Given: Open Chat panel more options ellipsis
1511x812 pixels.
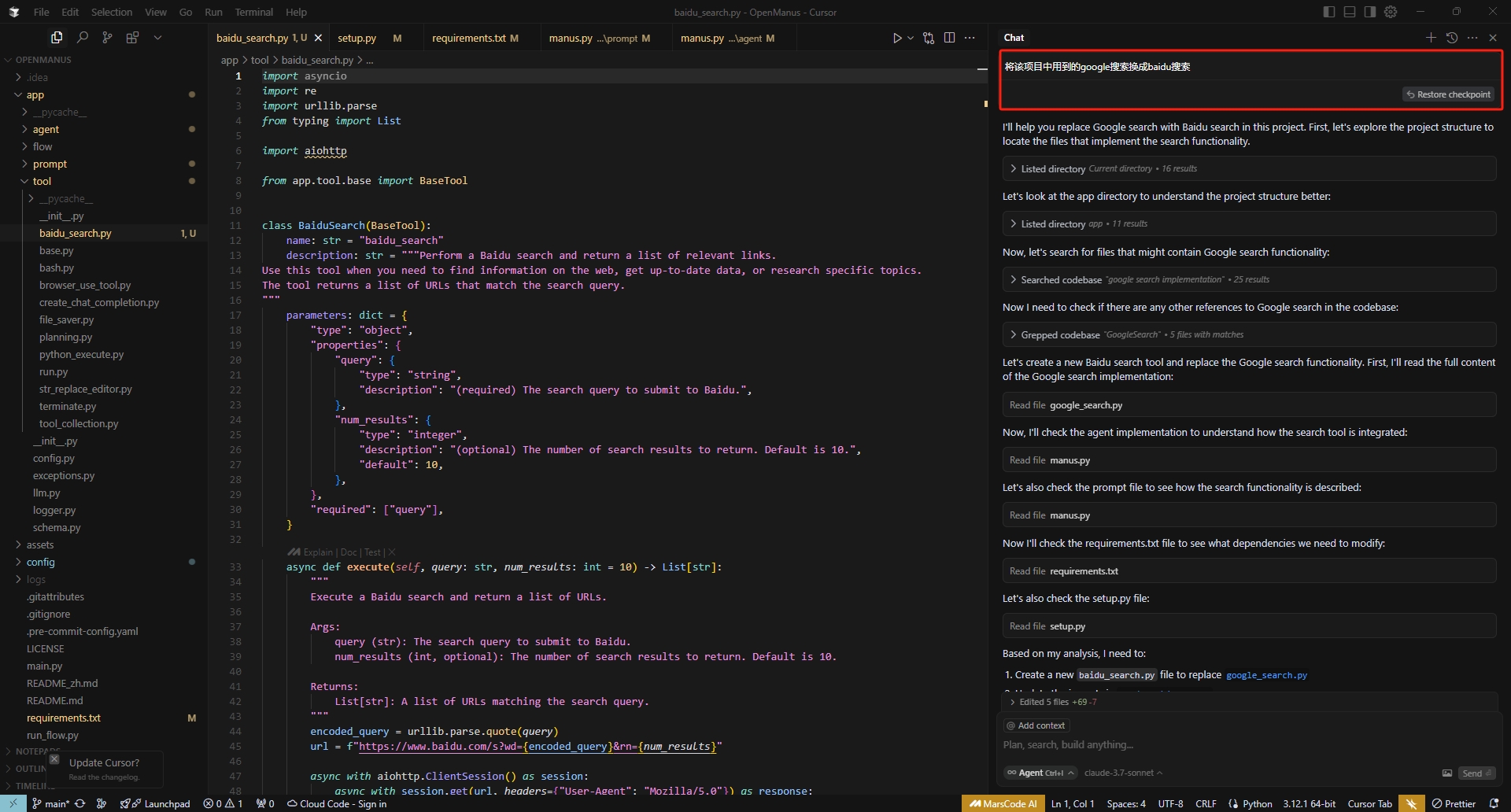Looking at the screenshot, I should coord(1472,37).
